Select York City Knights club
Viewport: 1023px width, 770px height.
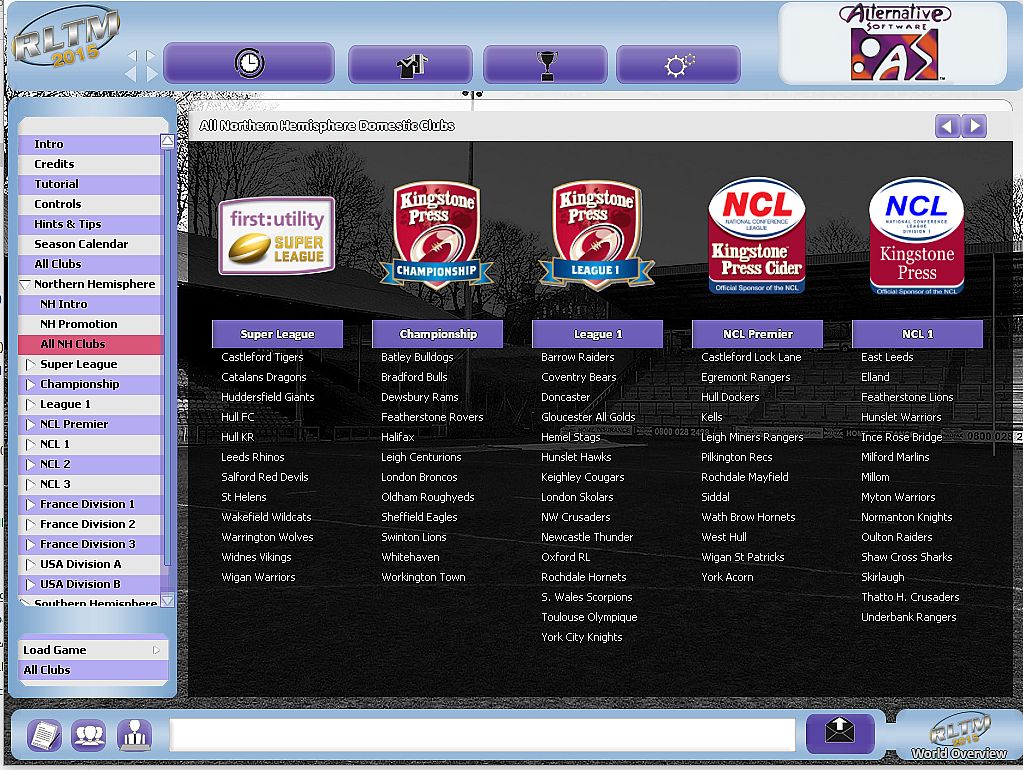pyautogui.click(x=582, y=638)
